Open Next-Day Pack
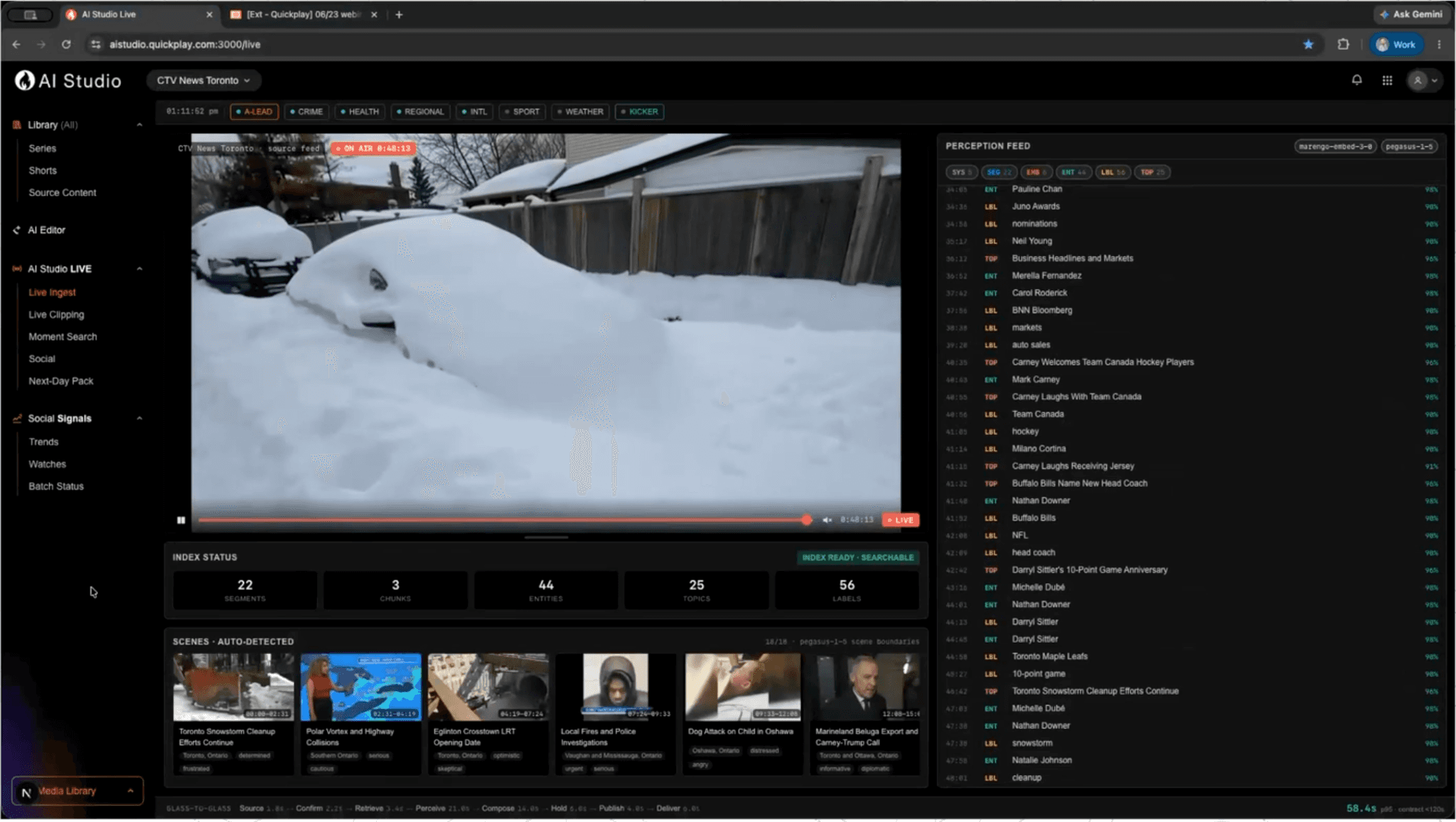Screen dimensions: 1456x822 [x=61, y=381]
